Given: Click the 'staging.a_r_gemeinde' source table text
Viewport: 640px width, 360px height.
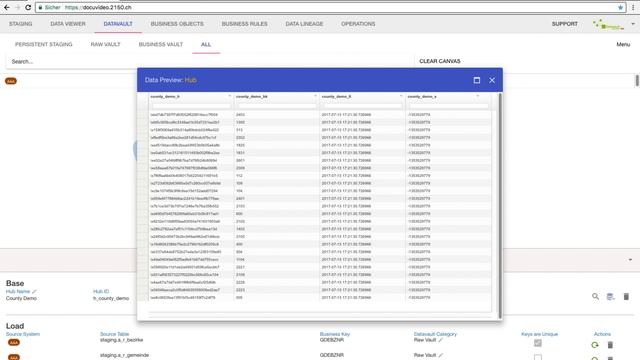Looking at the screenshot, I should (x=124, y=355).
